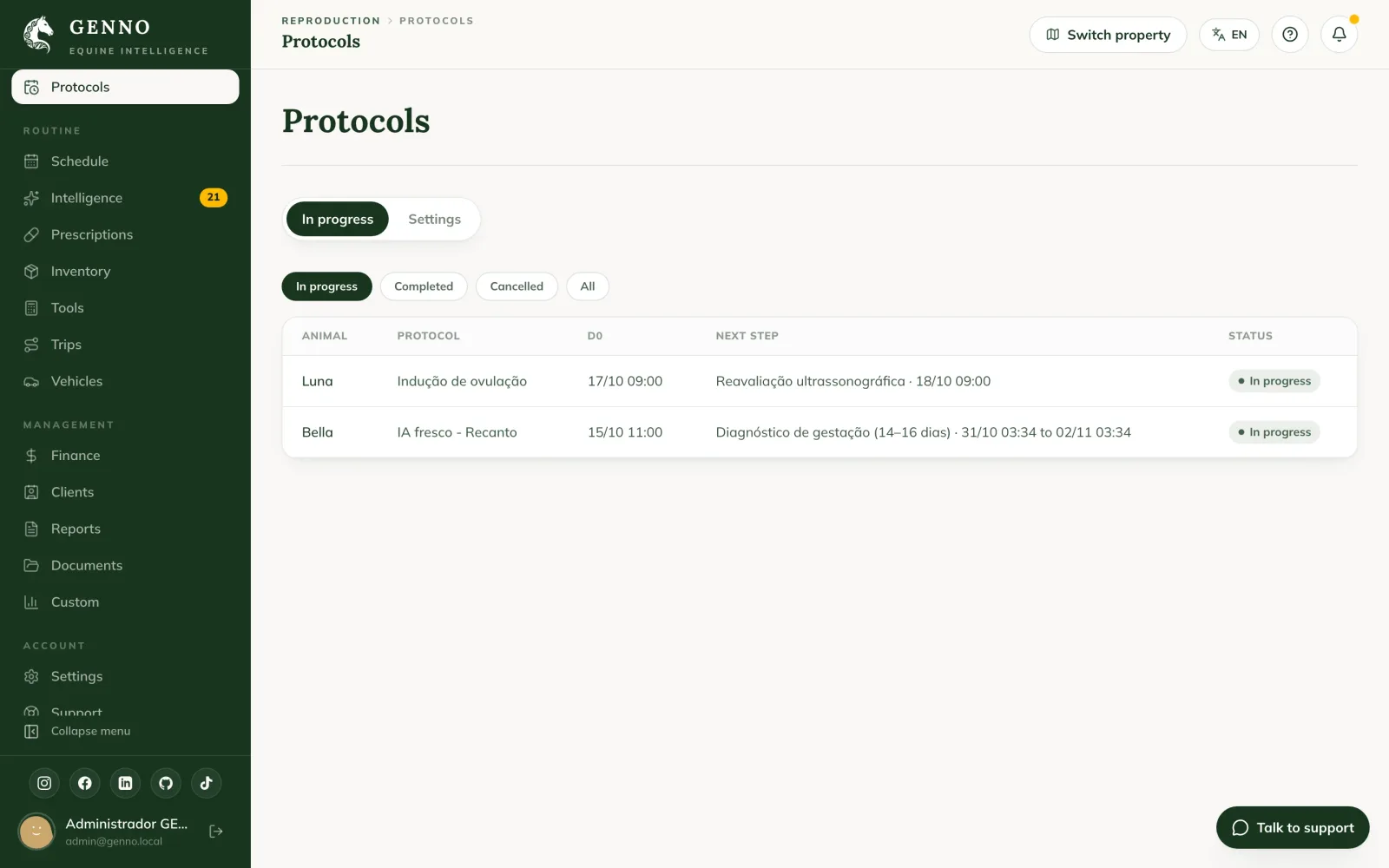
Task: Click the Switch property button
Action: 1108,35
